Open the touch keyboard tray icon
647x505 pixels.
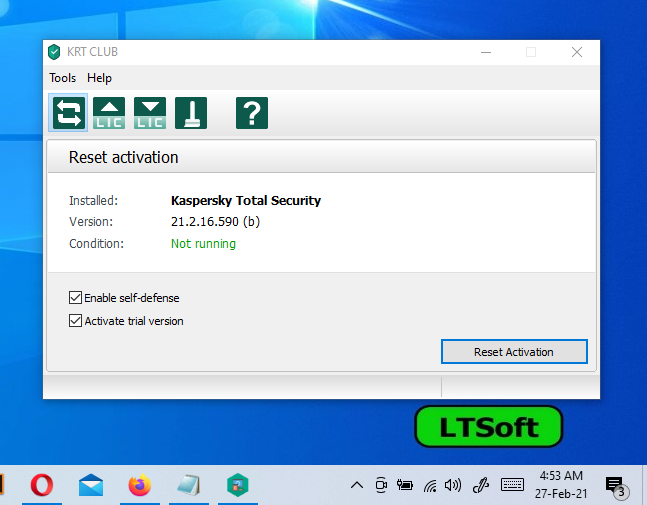click(x=512, y=485)
